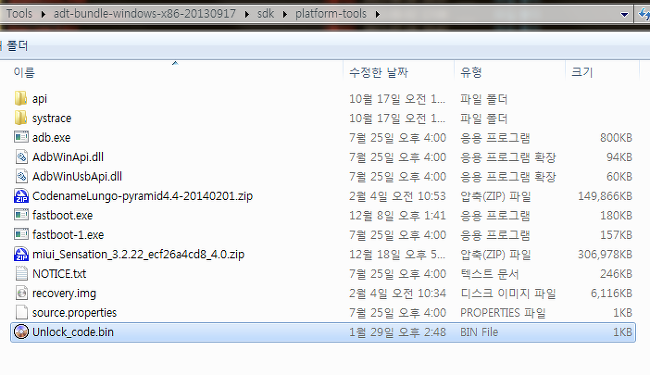Click the platform-tools breadcrumb segment

pos(331,14)
